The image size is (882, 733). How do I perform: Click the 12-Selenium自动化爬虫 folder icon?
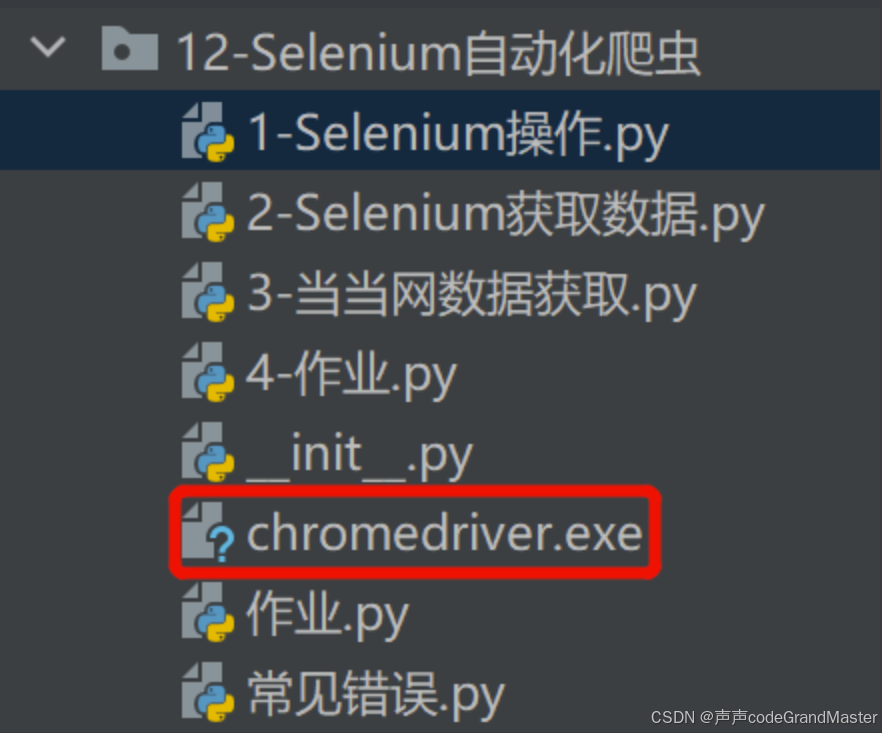(129, 48)
